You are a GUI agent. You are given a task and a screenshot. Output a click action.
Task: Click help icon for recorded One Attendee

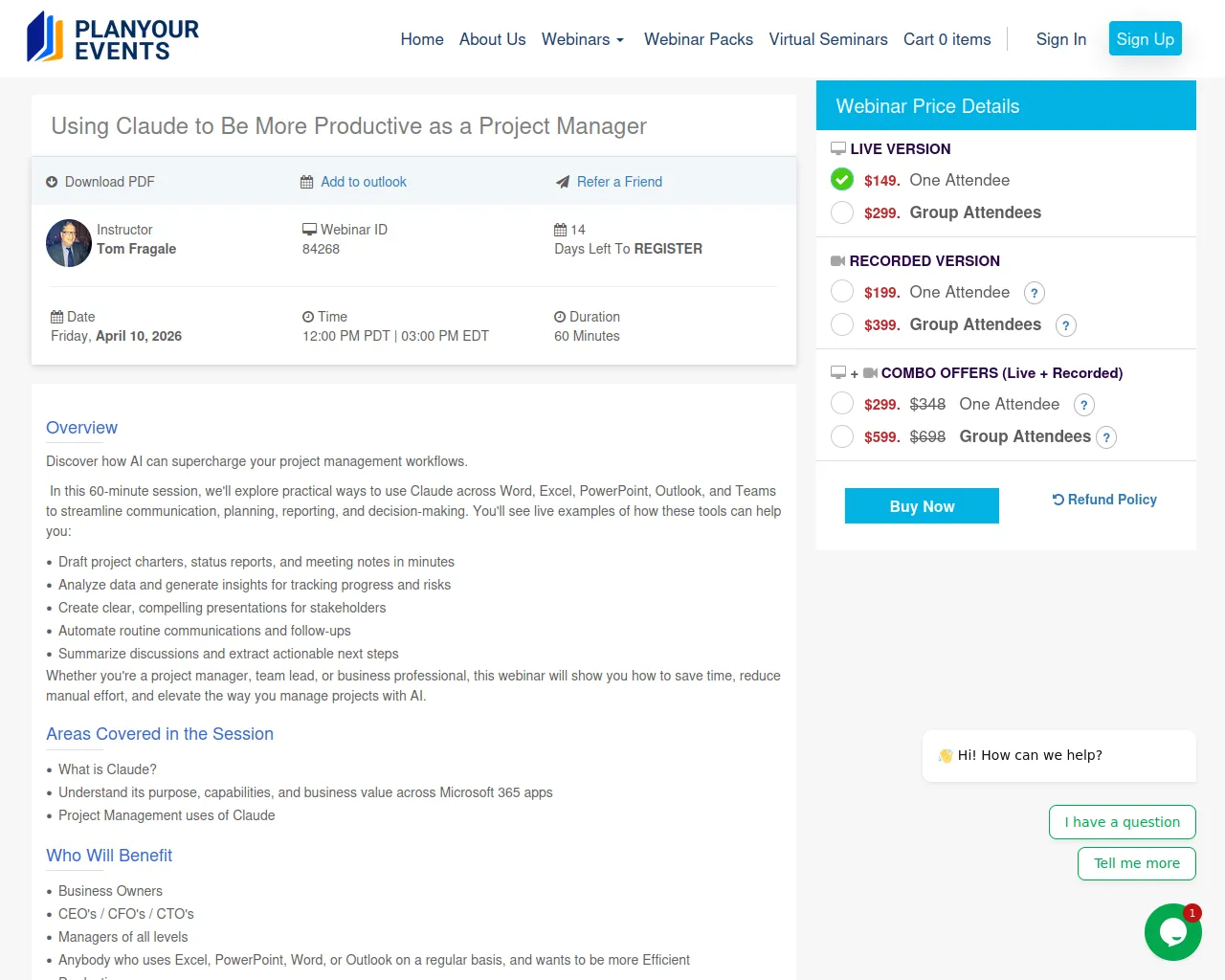coord(1035,293)
